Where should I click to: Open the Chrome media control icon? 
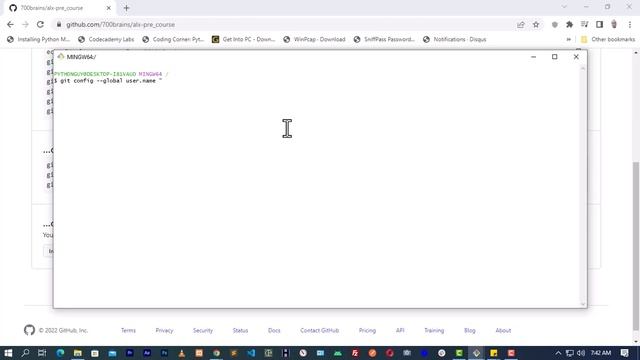584,24
